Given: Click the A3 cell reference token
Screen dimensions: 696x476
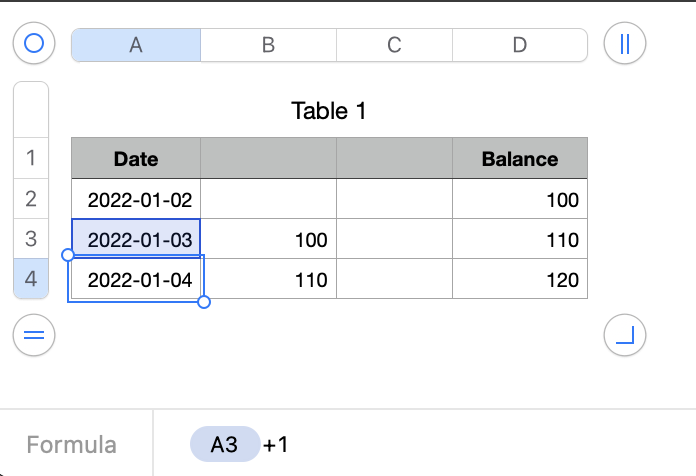Looking at the screenshot, I should pos(224,444).
